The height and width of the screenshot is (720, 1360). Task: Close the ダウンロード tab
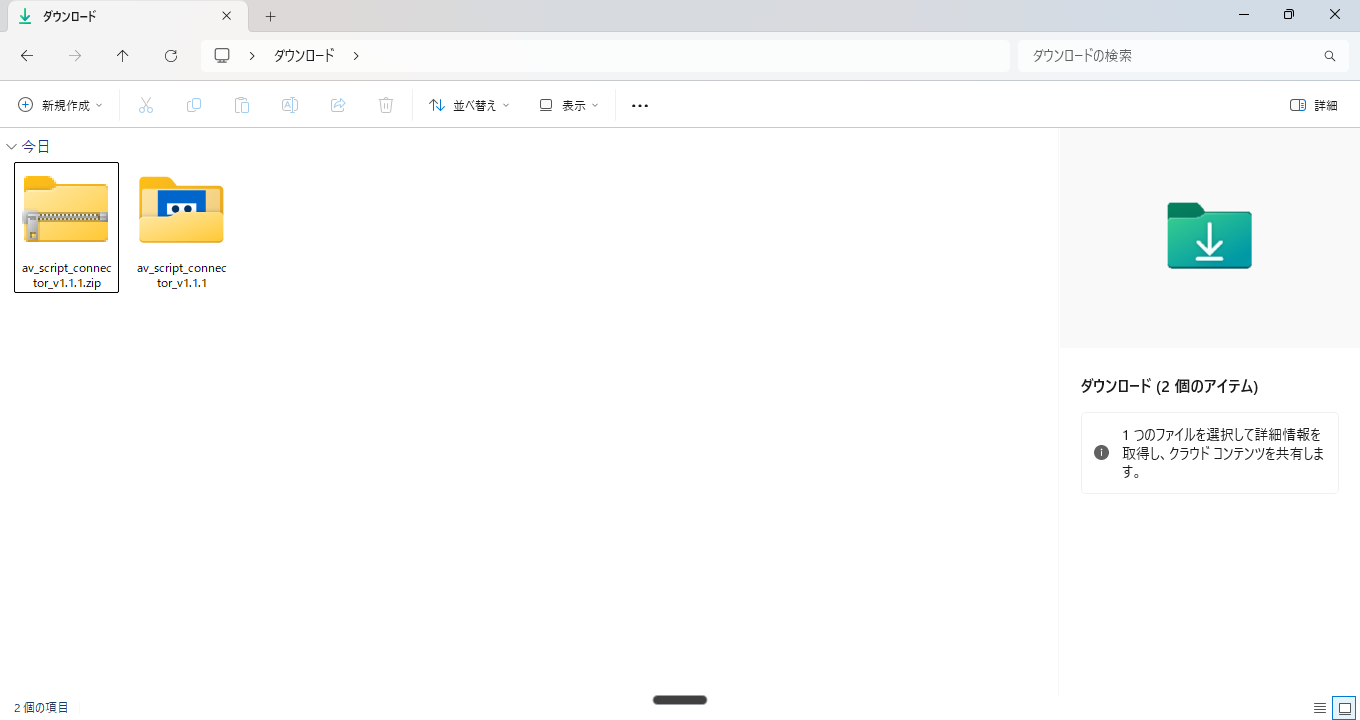[227, 16]
